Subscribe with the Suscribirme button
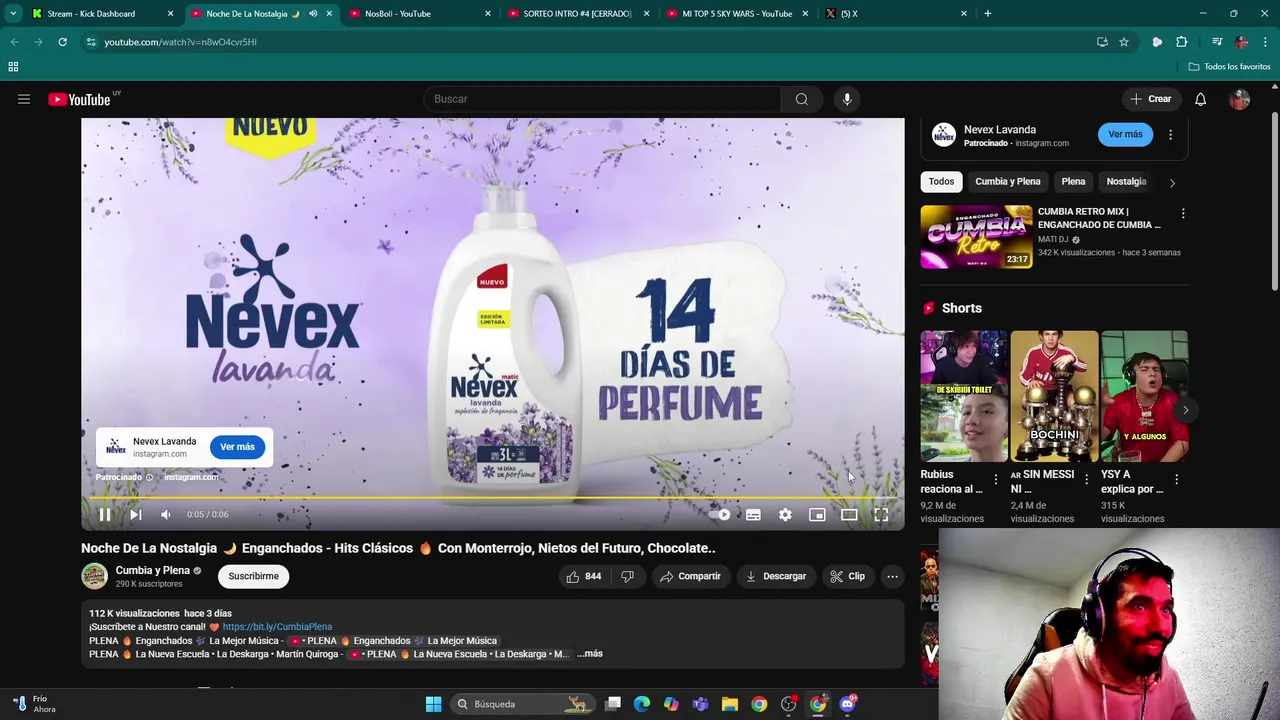This screenshot has height=720, width=1280. tap(254, 576)
